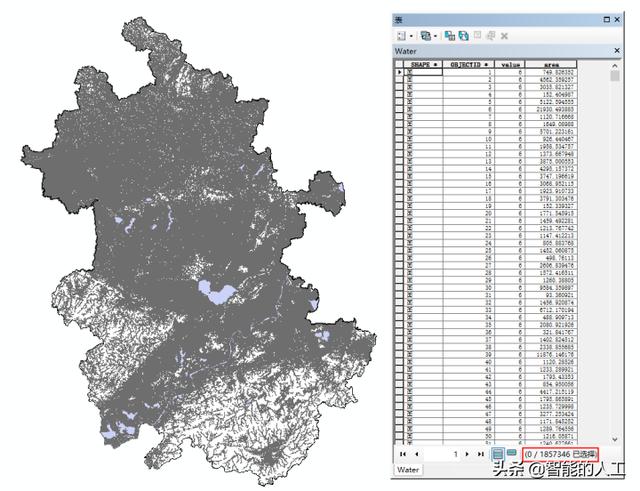
Task: Click the Related Tables icon
Action: pos(425,35)
